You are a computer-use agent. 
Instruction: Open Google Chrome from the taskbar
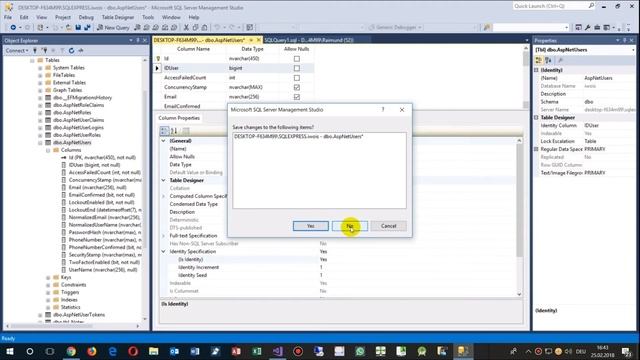click(x=71, y=351)
